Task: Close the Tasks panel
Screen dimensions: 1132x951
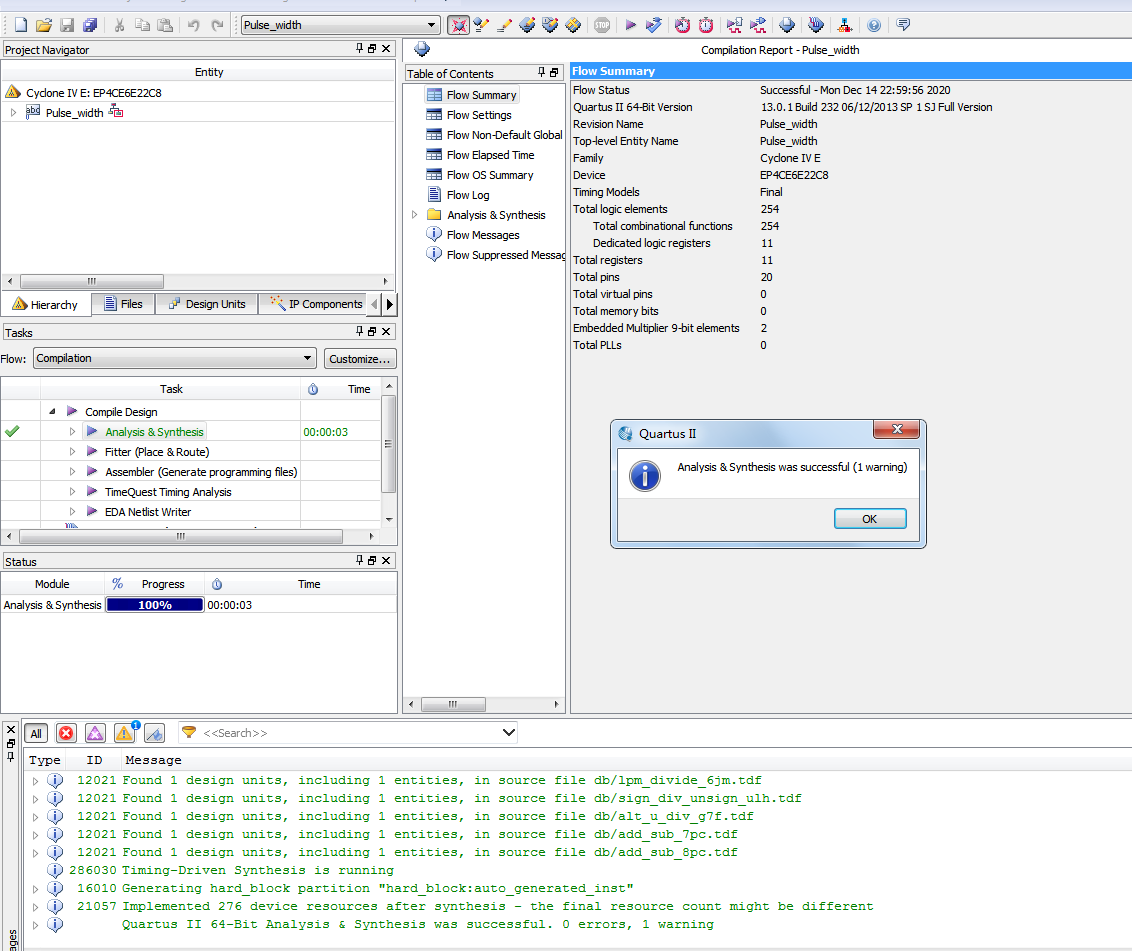Action: 386,331
